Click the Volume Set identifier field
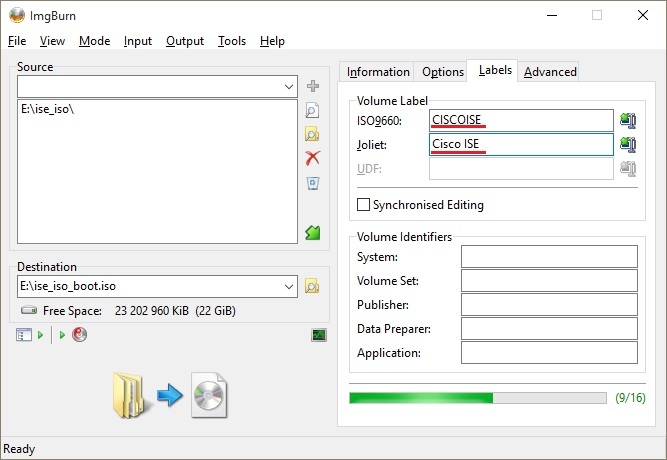Image resolution: width=667 pixels, height=460 pixels. click(x=549, y=280)
